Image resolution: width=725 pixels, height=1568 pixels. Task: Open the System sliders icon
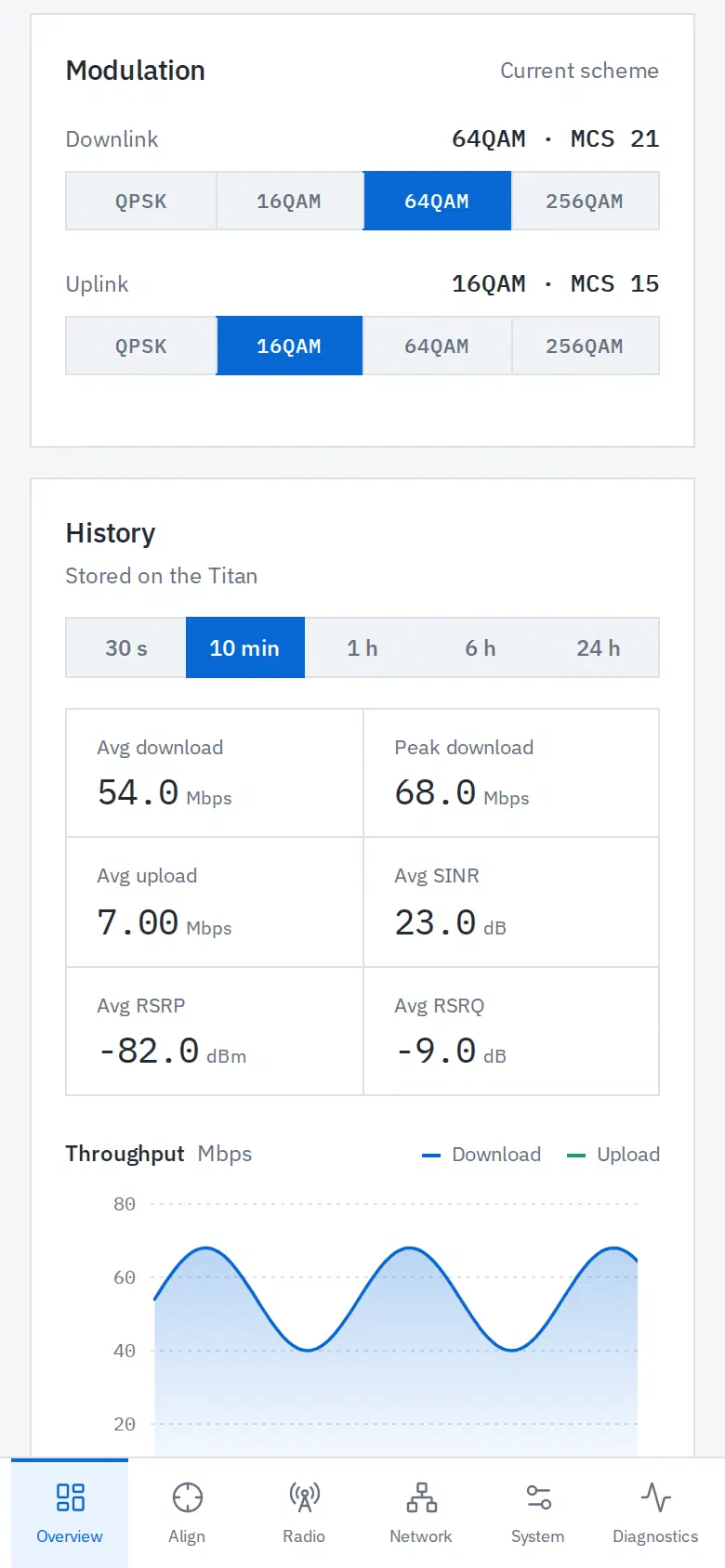coord(538,1497)
